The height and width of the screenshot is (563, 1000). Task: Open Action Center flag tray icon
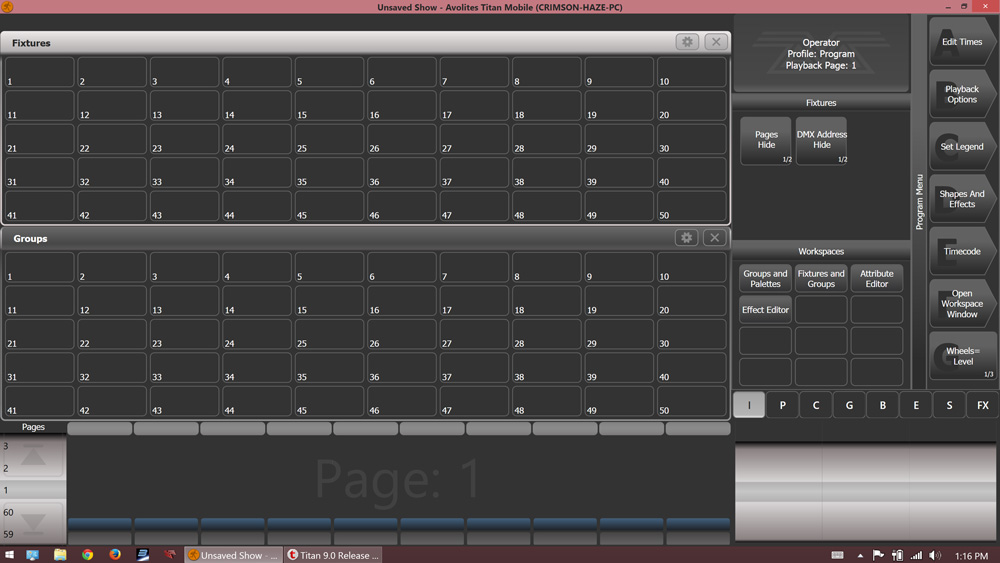(x=878, y=555)
